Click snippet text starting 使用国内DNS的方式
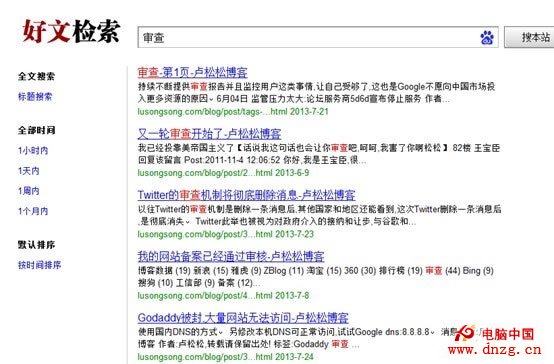Image resolution: width=554 pixels, height=364 pixels. point(297,338)
